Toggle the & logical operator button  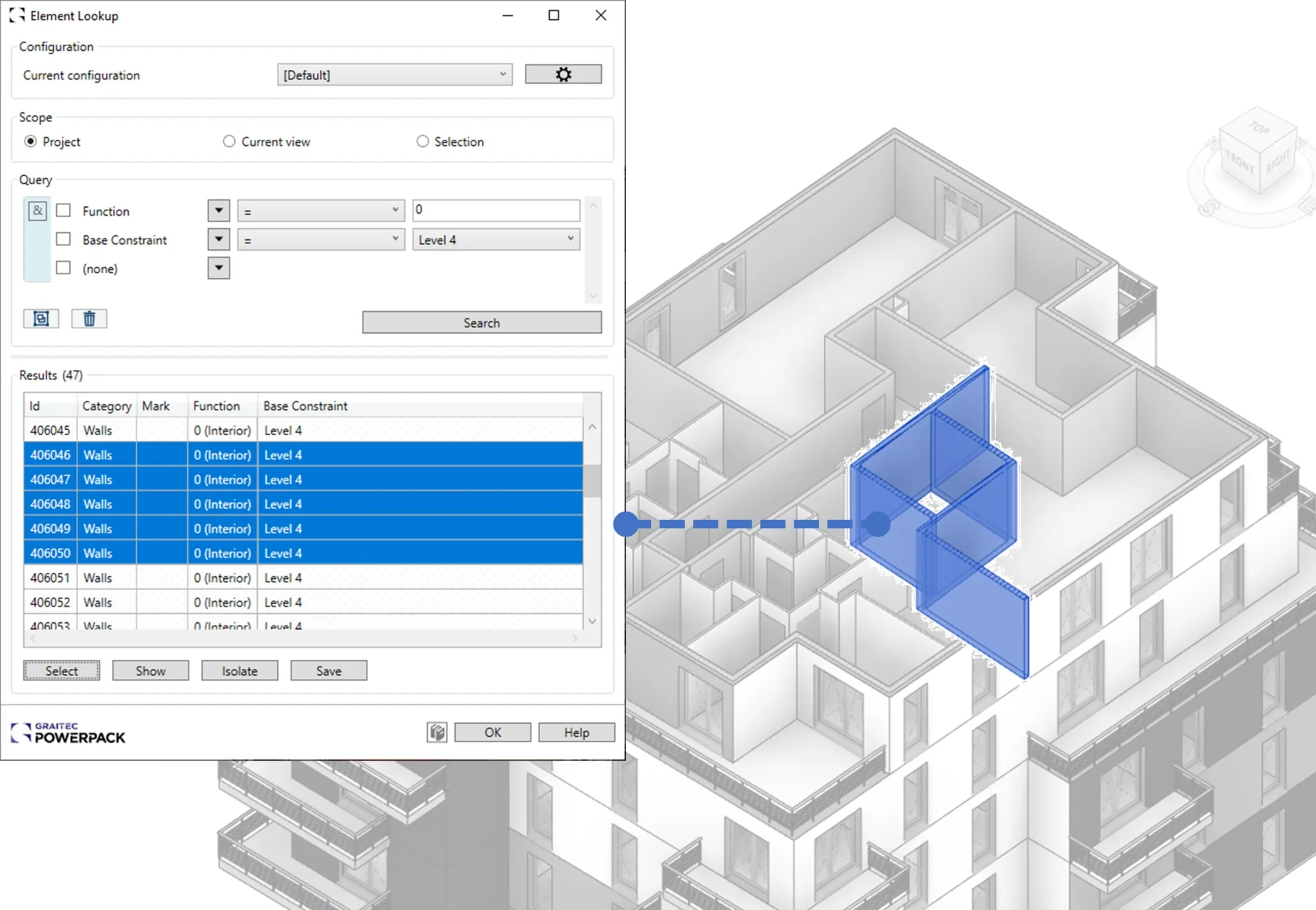click(38, 210)
